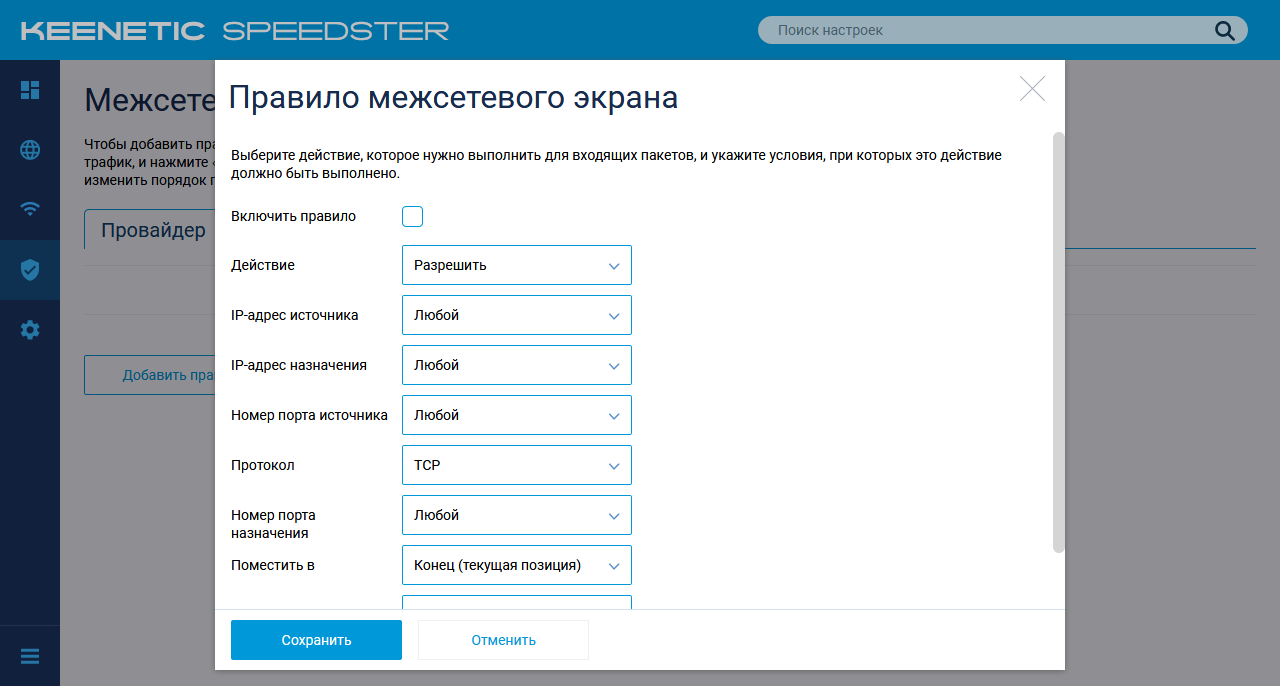Click the "Действие" label text

point(263,265)
